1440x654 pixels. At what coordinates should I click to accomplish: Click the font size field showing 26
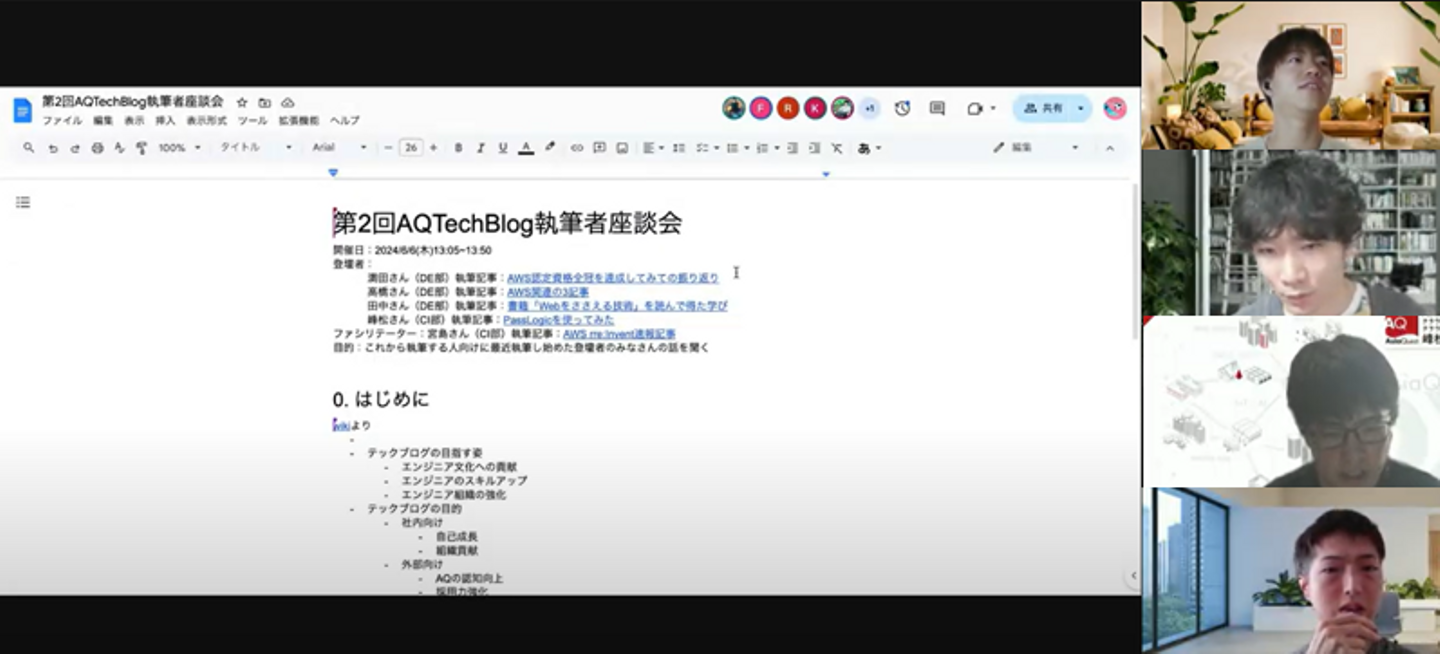coord(411,148)
